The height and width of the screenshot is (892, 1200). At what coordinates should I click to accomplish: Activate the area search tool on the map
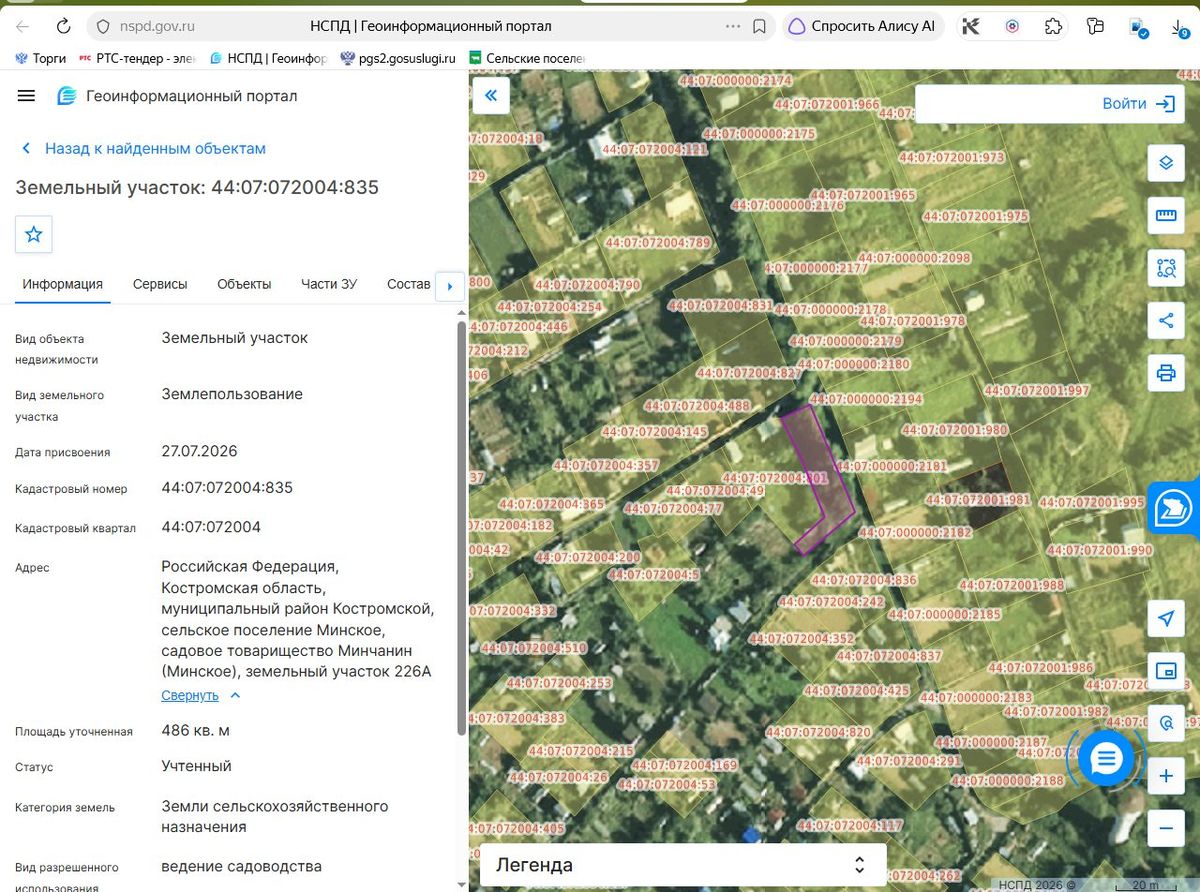(1165, 268)
